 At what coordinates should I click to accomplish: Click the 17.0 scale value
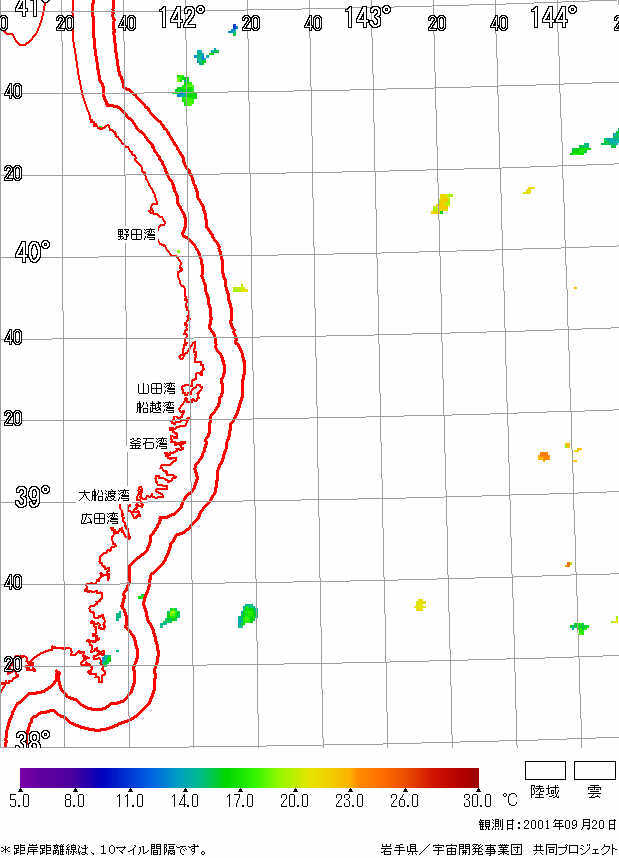pyautogui.click(x=240, y=801)
